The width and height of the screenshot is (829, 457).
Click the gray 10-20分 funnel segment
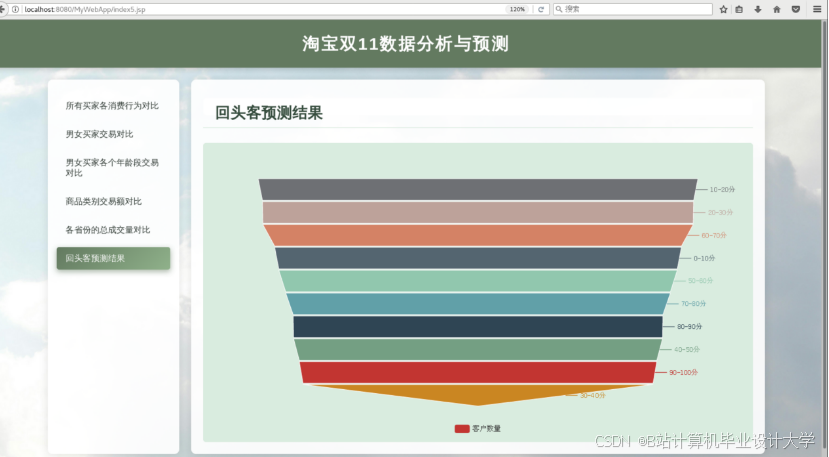pos(478,189)
